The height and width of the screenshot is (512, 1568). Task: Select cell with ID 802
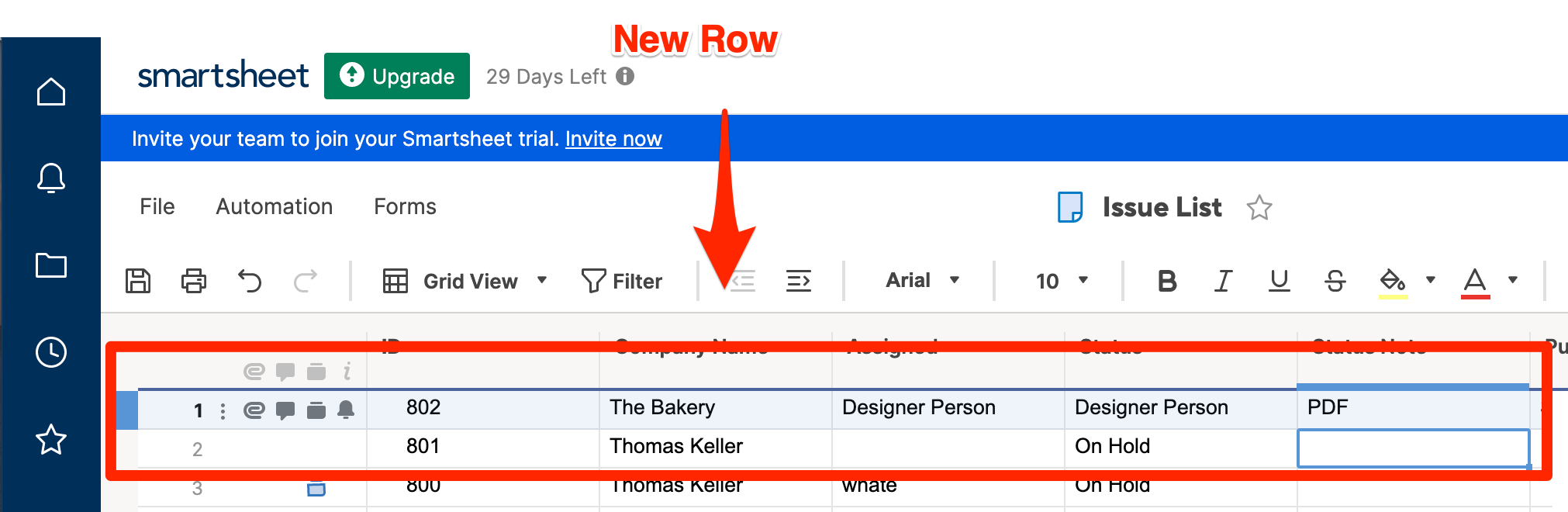click(x=483, y=410)
